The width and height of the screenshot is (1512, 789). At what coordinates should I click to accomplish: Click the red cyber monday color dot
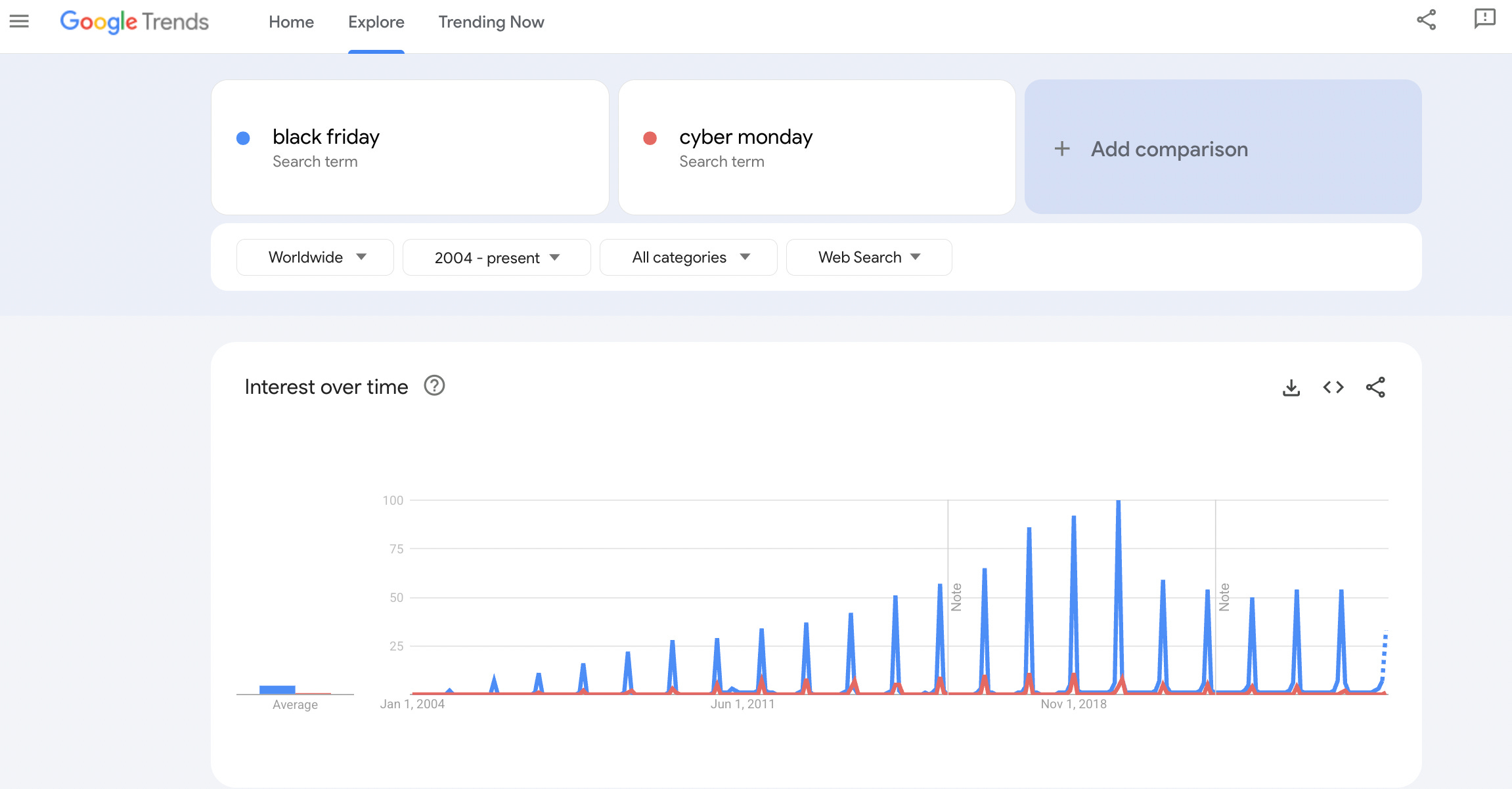click(x=650, y=138)
